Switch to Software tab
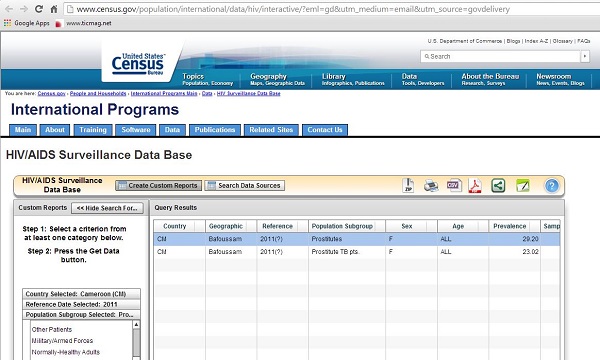600x360 pixels. [136, 130]
